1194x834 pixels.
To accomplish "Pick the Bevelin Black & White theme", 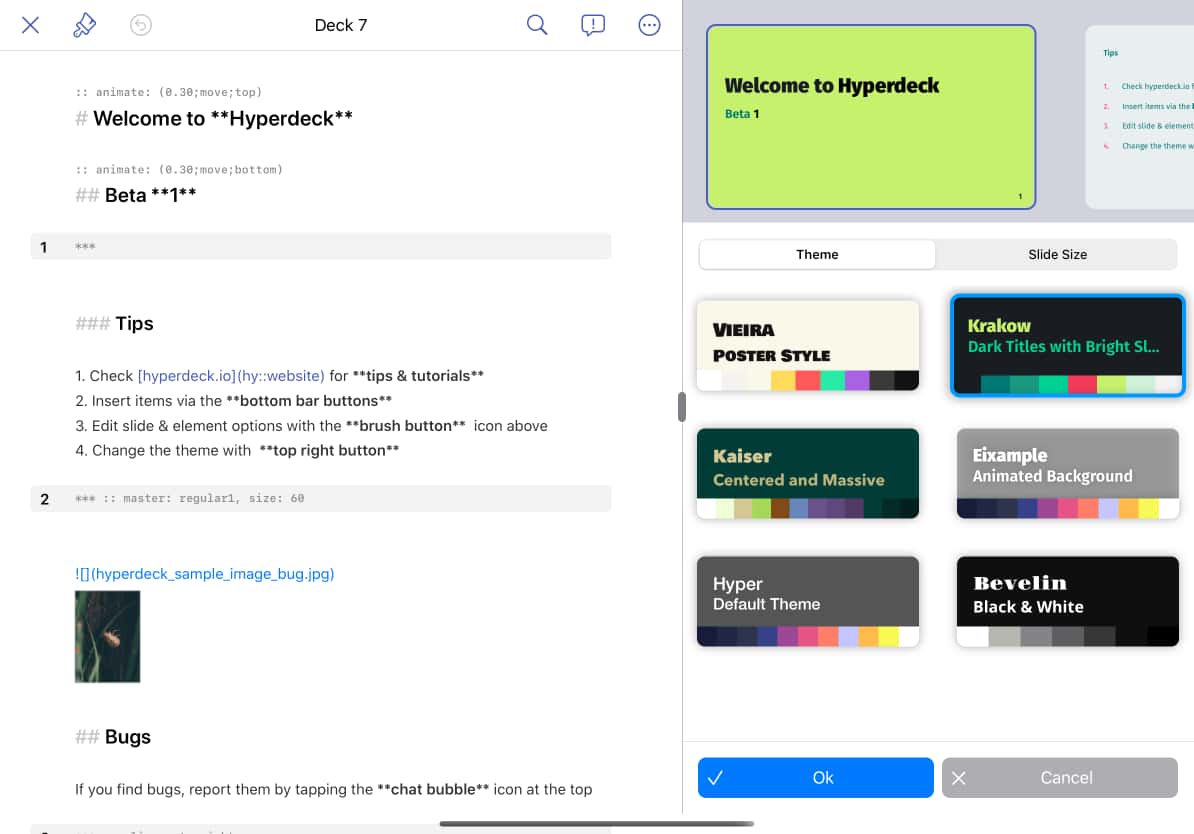I will point(1068,601).
